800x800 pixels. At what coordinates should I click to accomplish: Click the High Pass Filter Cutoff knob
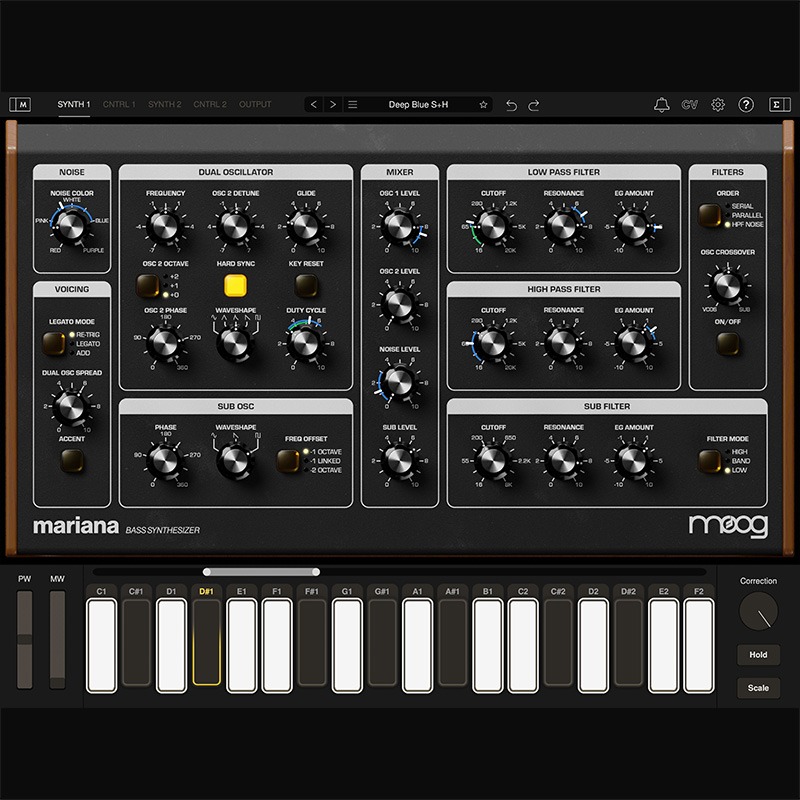[x=493, y=343]
